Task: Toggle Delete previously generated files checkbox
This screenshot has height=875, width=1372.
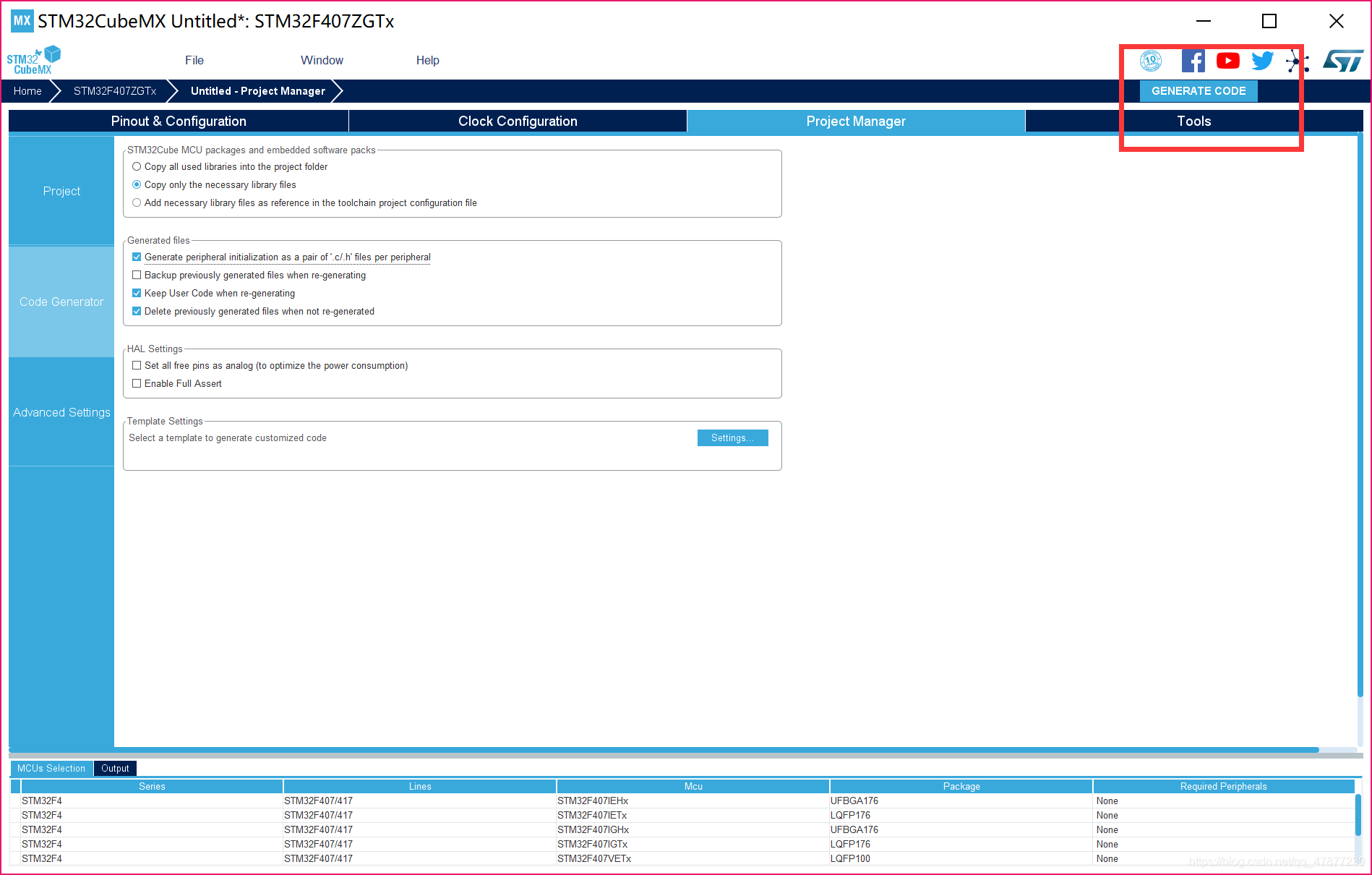Action: (137, 312)
